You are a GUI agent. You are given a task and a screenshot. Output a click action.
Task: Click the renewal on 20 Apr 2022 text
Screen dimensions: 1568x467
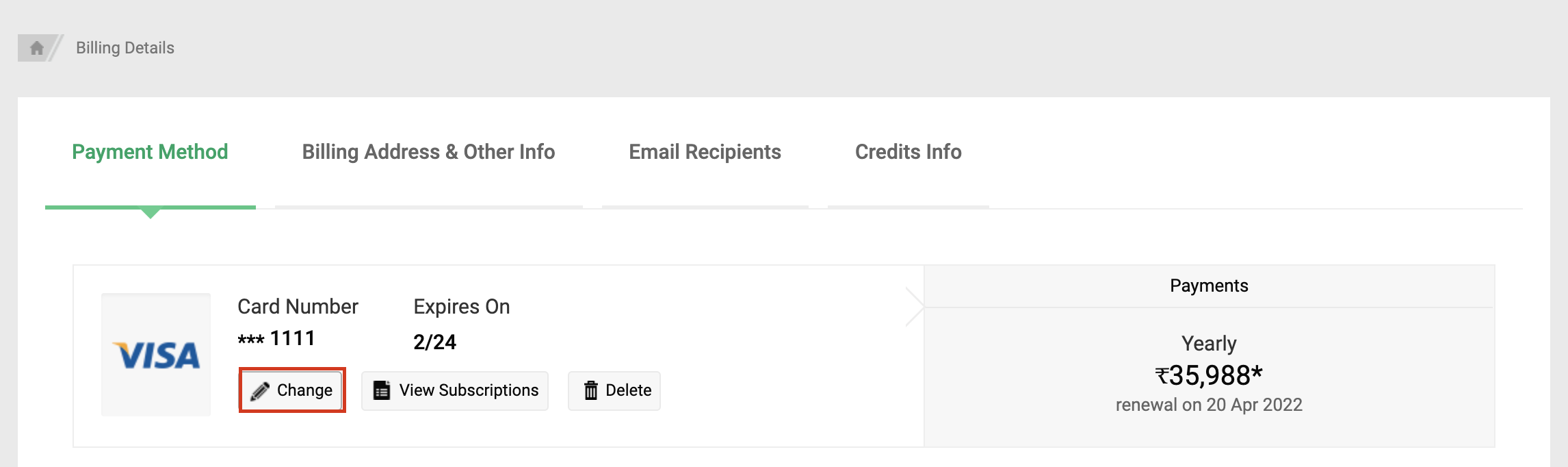(1209, 405)
